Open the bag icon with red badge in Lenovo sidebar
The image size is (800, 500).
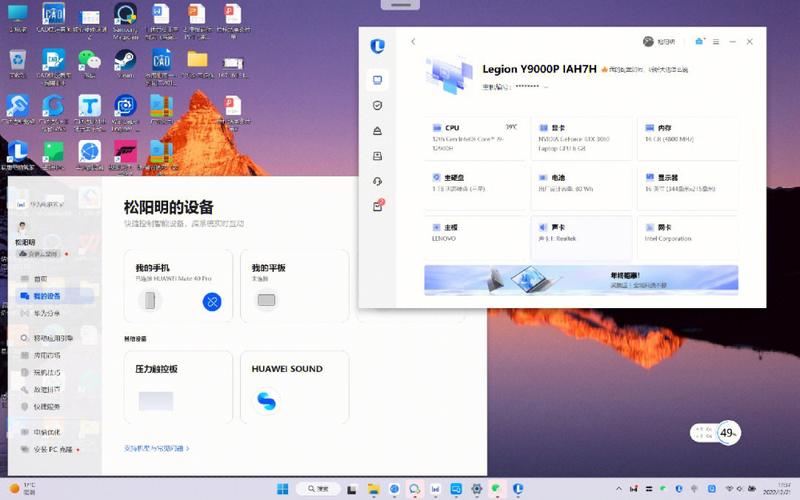[x=378, y=206]
